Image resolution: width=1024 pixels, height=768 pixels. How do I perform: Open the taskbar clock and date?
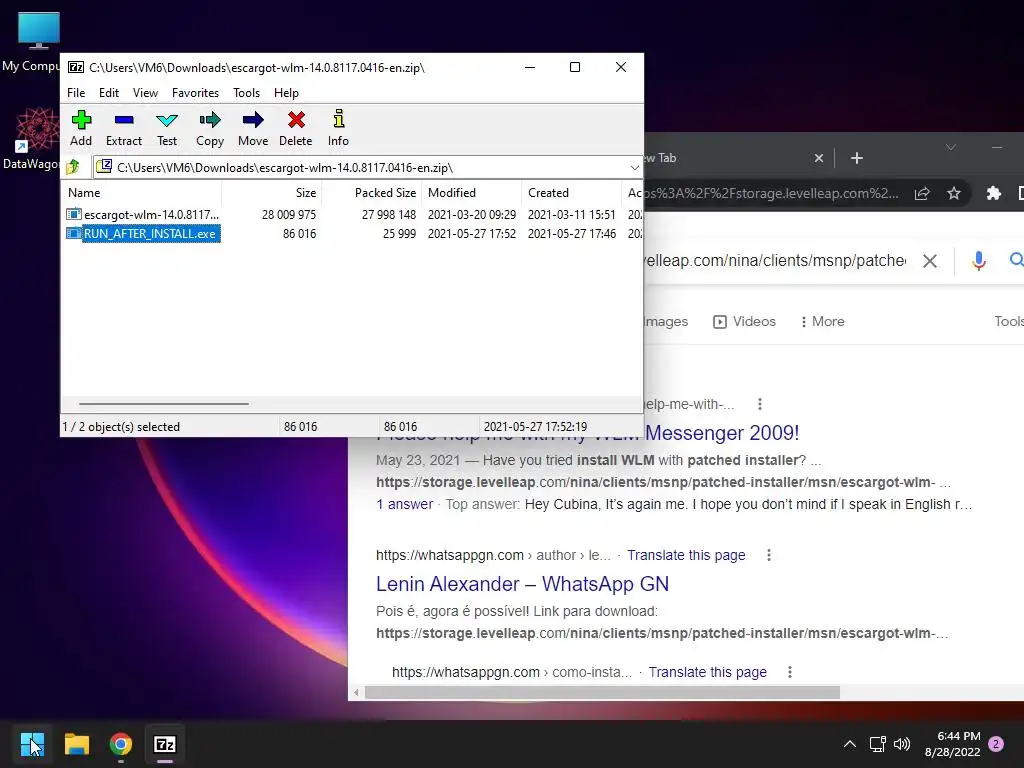point(952,744)
